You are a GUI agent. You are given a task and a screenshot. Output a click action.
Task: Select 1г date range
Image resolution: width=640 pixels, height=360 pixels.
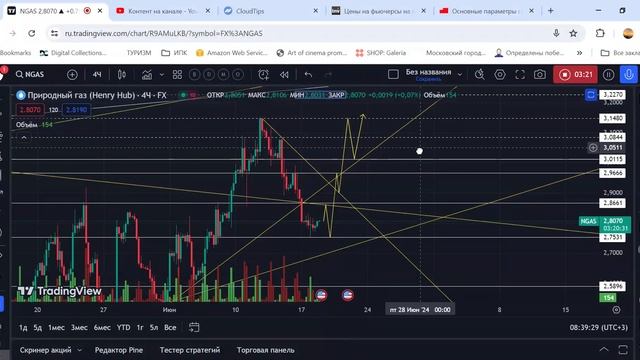click(x=140, y=327)
